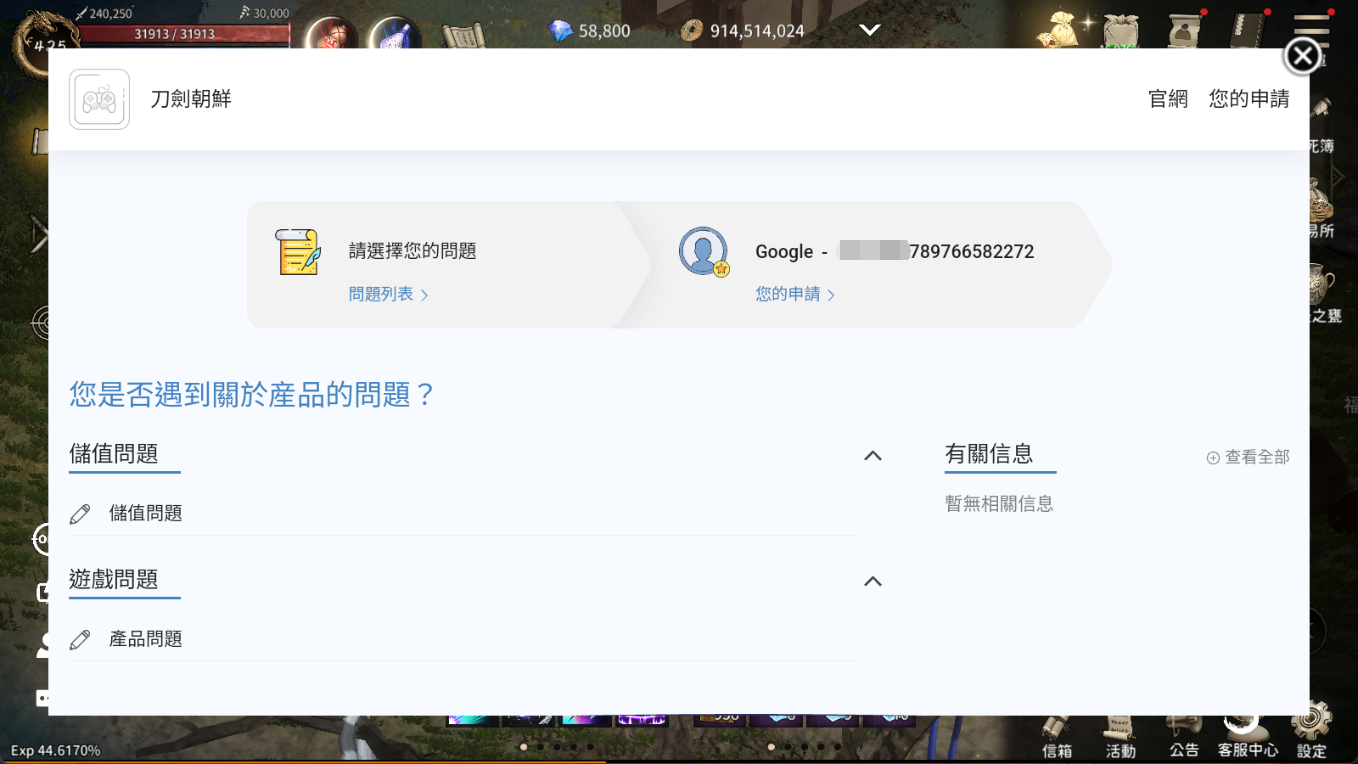The image size is (1358, 764).
Task: Click the game controller app logo
Action: (x=99, y=99)
